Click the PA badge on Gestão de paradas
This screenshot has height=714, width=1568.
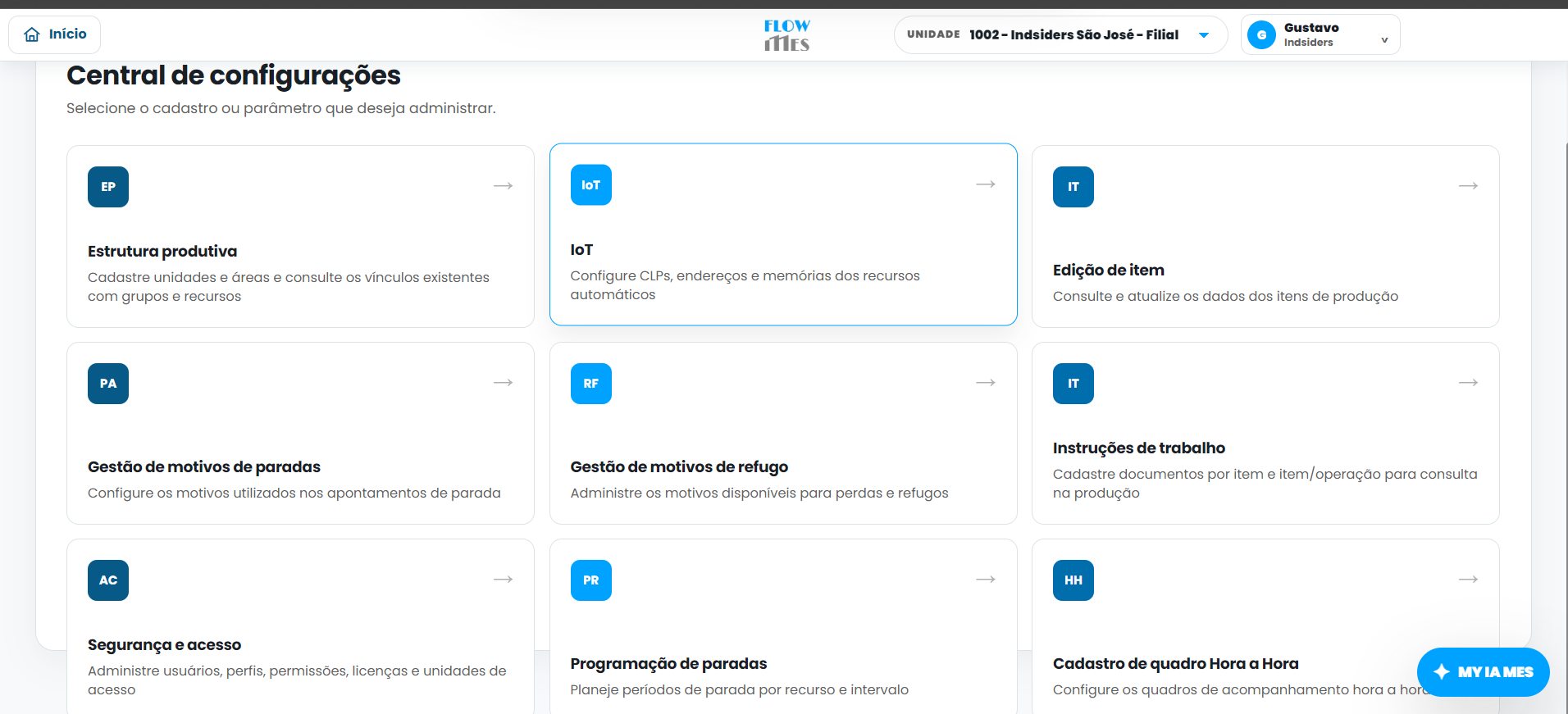coord(108,384)
